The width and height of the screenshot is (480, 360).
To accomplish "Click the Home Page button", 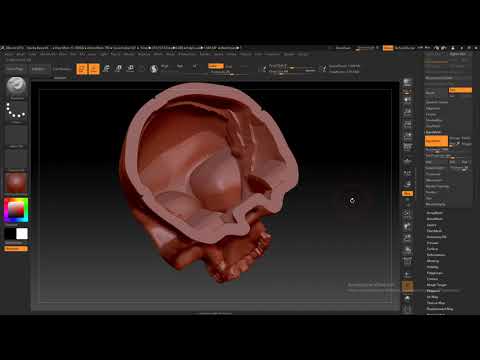I will pos(15,69).
